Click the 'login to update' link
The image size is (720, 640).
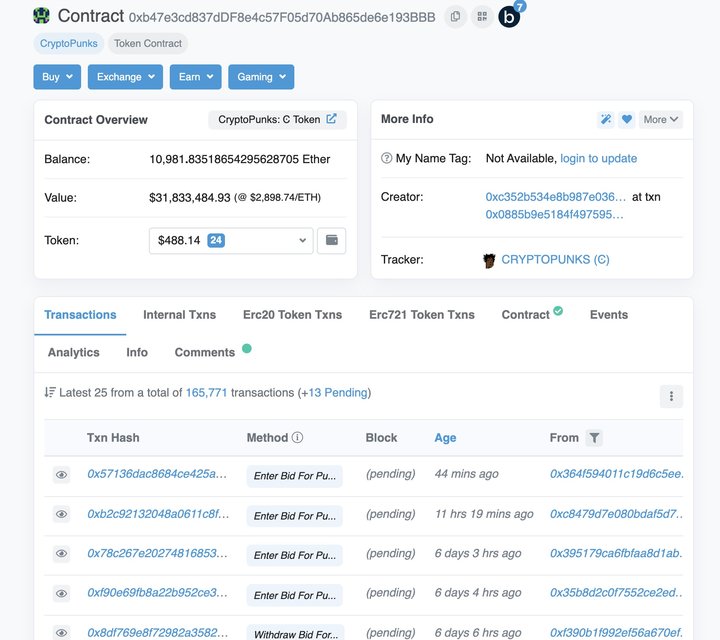coord(598,159)
